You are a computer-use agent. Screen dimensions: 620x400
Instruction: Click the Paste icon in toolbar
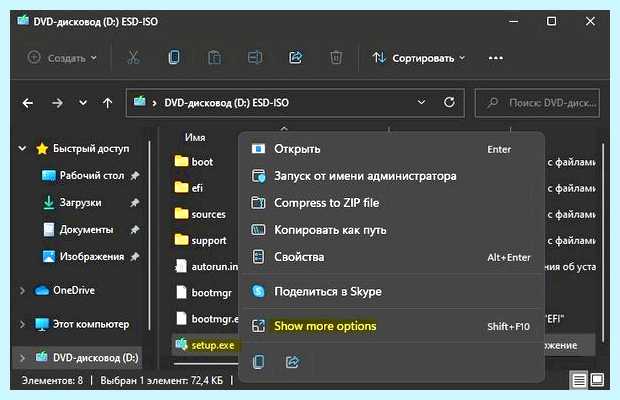coord(215,58)
